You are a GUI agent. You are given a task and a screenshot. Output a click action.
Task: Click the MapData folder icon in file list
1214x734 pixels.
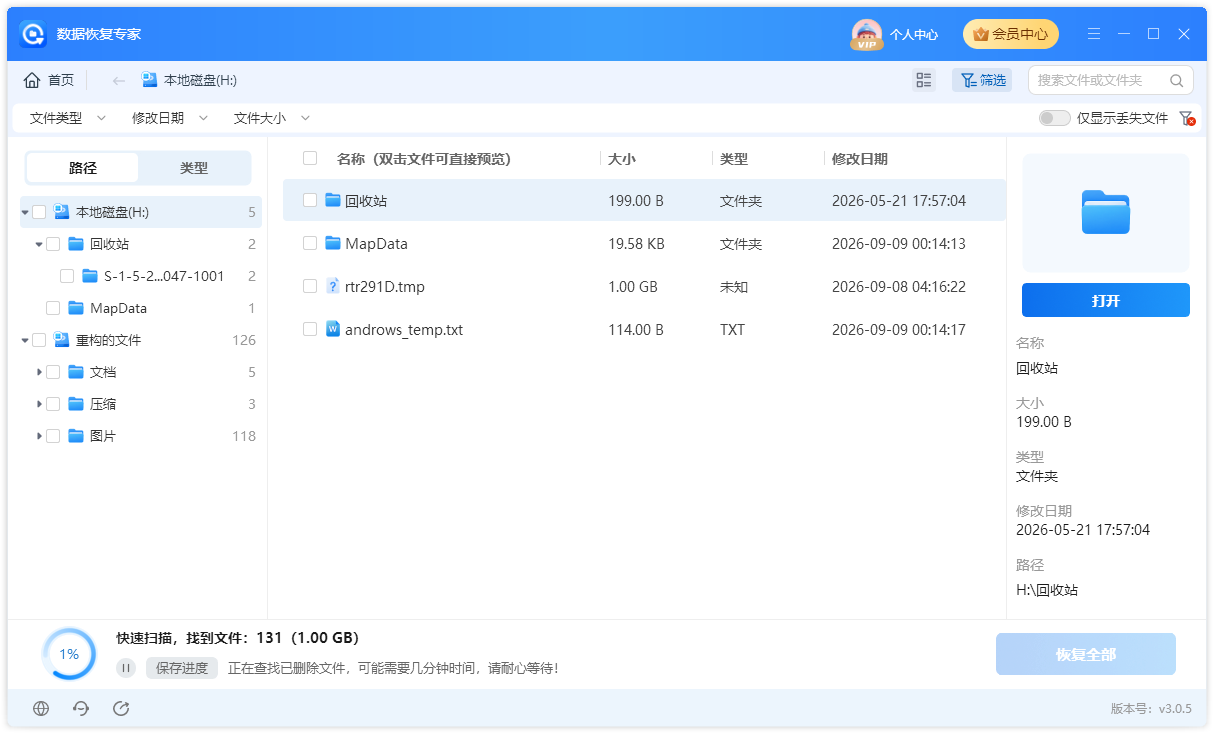[x=333, y=243]
